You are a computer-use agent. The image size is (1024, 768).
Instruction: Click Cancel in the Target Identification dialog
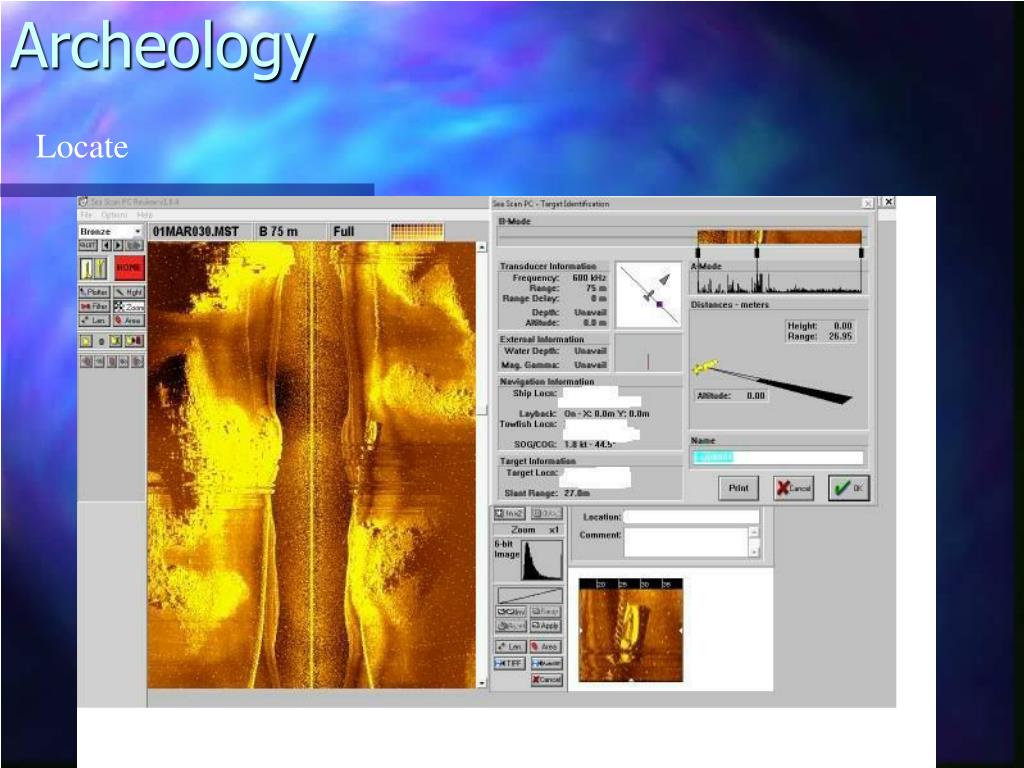point(794,488)
